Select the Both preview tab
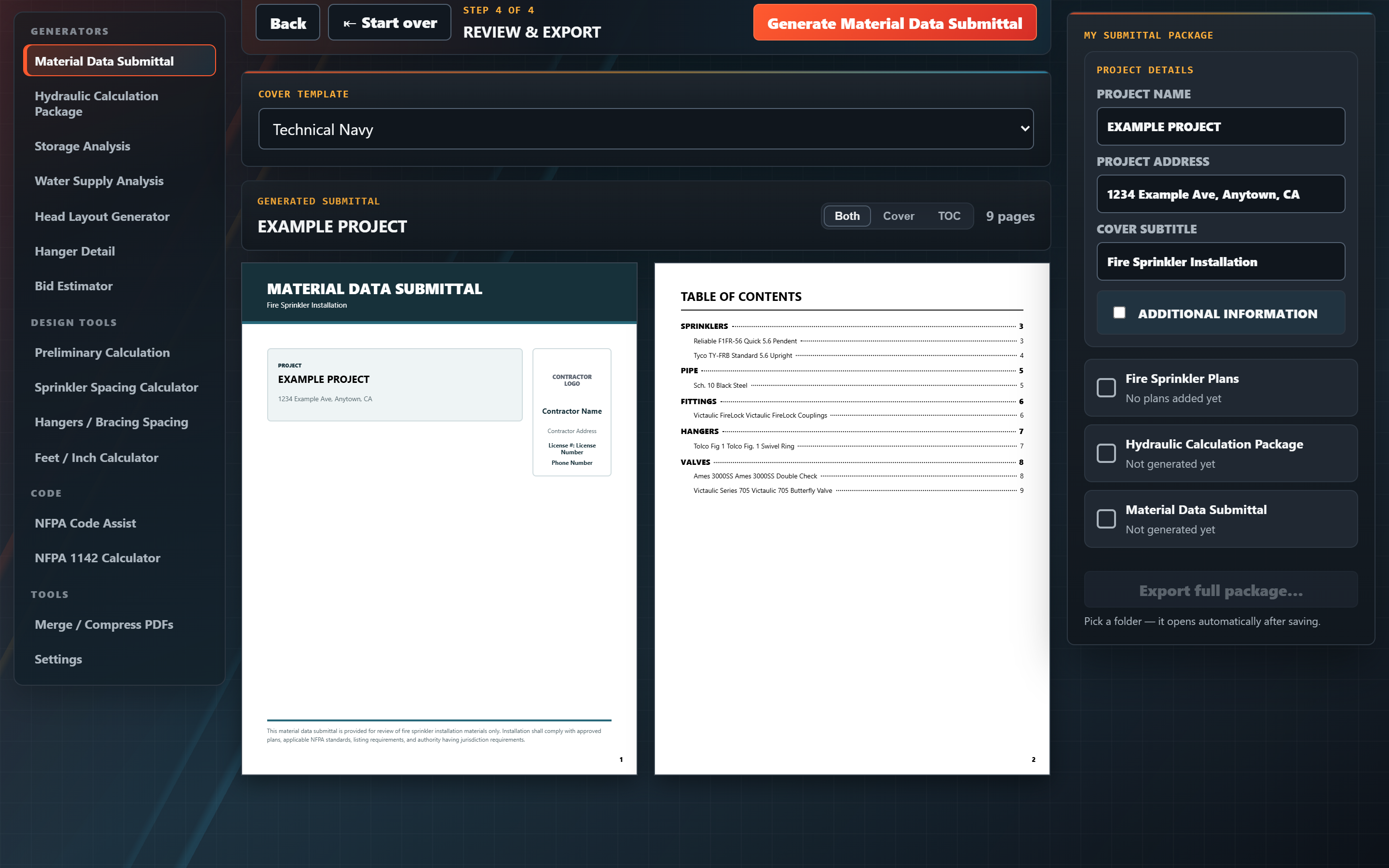Image resolution: width=1389 pixels, height=868 pixels. tap(847, 216)
